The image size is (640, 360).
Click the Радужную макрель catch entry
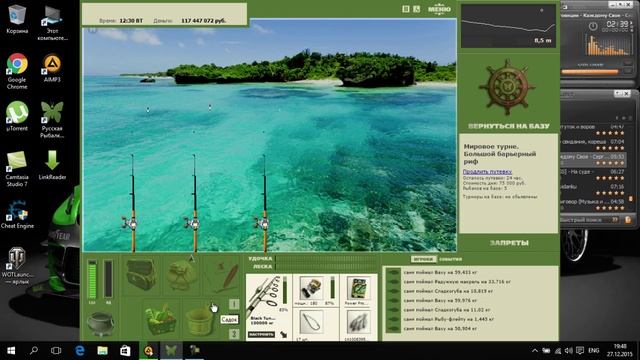click(457, 282)
